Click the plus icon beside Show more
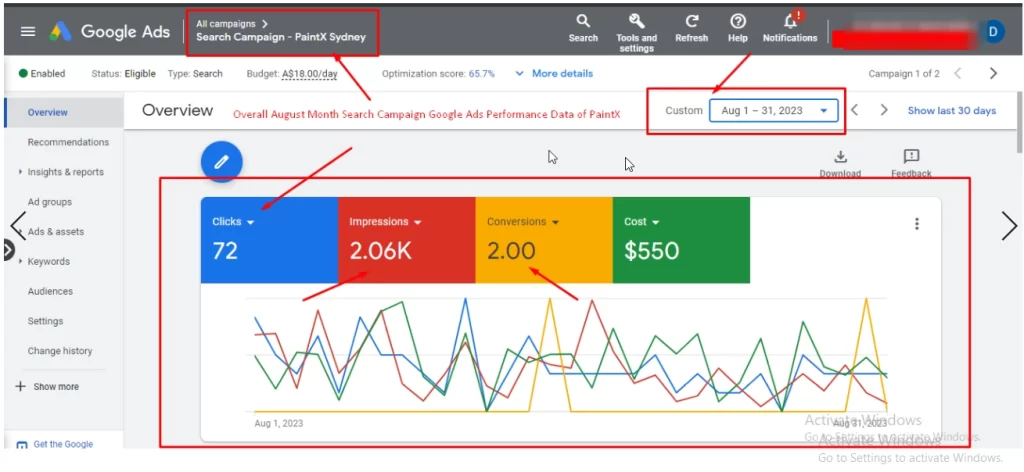The width and height of the screenshot is (1024, 472). [20, 386]
